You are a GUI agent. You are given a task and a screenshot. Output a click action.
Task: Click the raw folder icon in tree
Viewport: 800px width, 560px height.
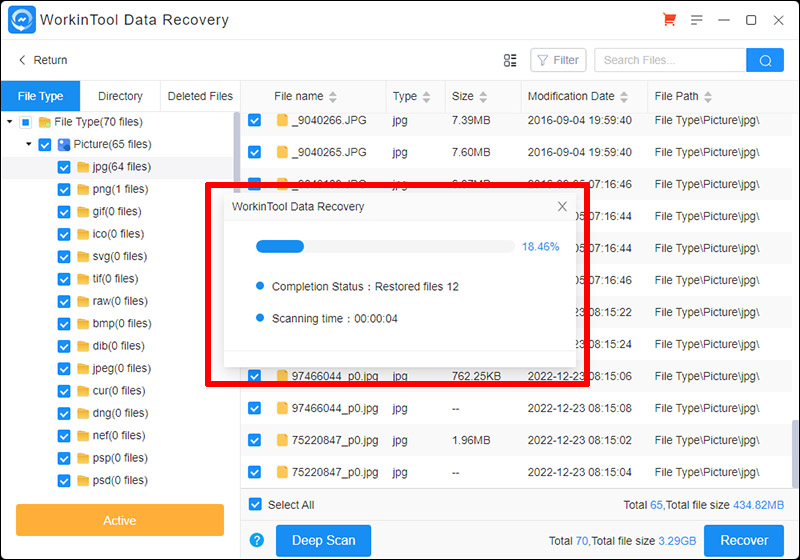coord(83,301)
